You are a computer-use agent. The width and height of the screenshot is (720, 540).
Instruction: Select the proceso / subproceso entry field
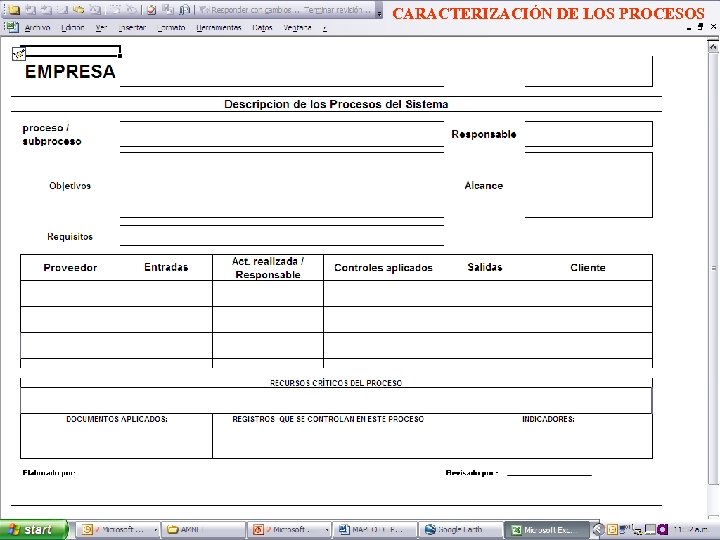click(282, 134)
